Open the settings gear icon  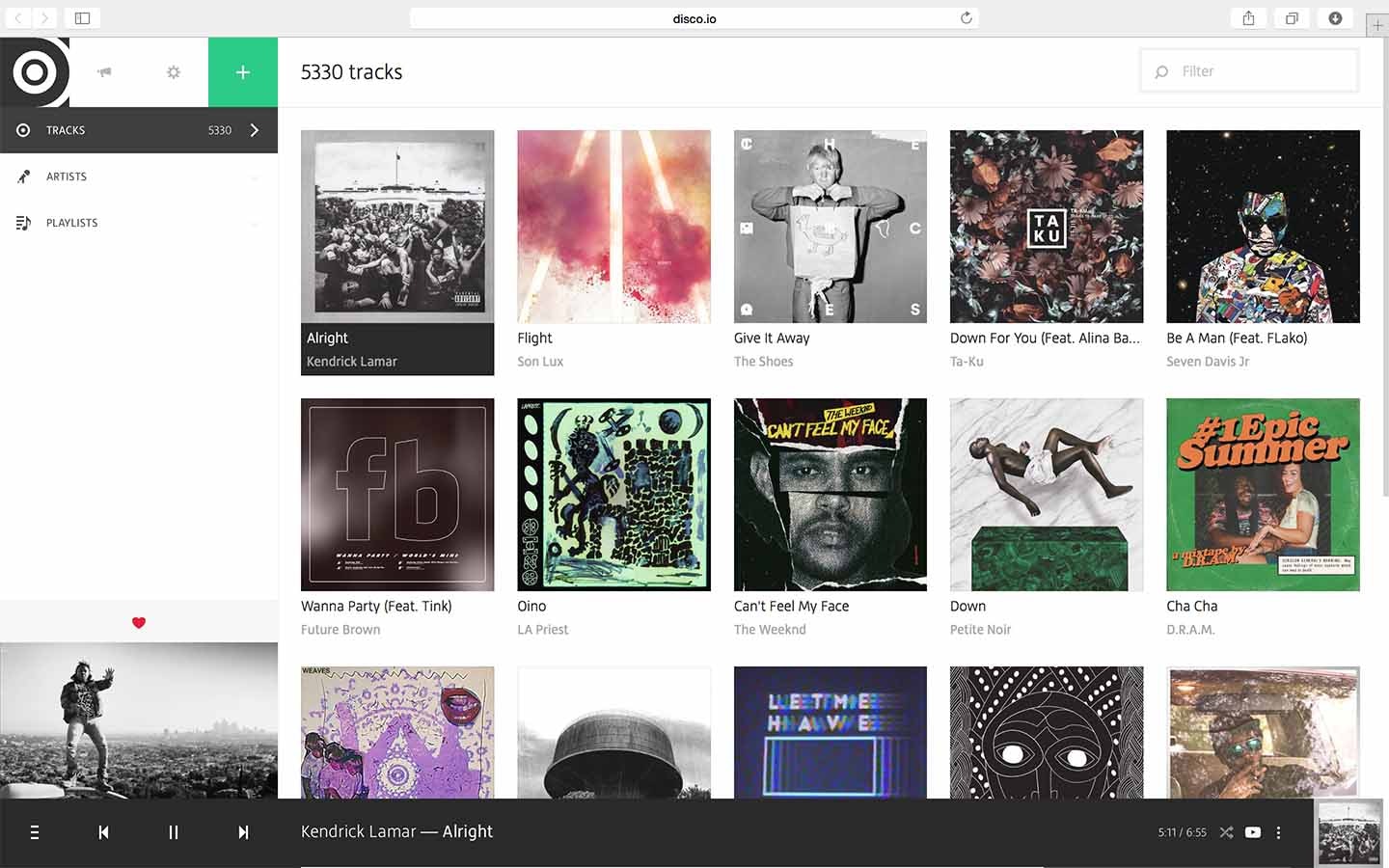(x=173, y=71)
